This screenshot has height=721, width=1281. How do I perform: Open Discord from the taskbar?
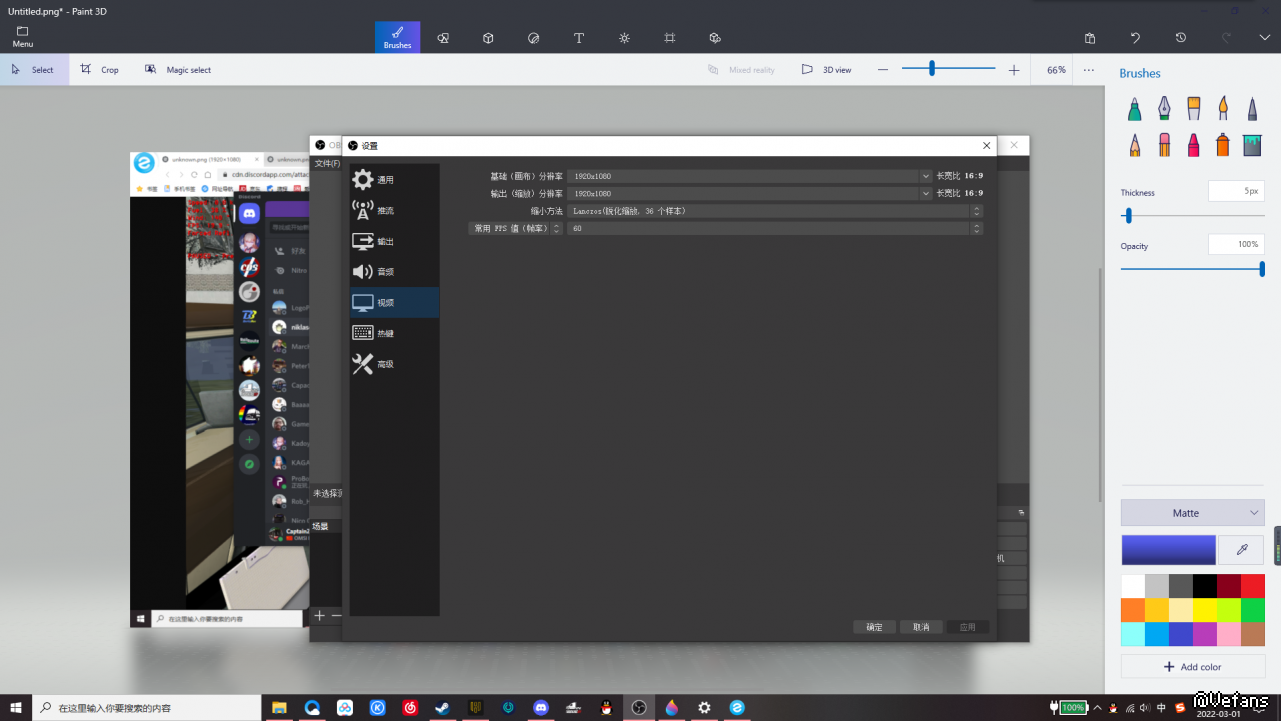tap(541, 708)
